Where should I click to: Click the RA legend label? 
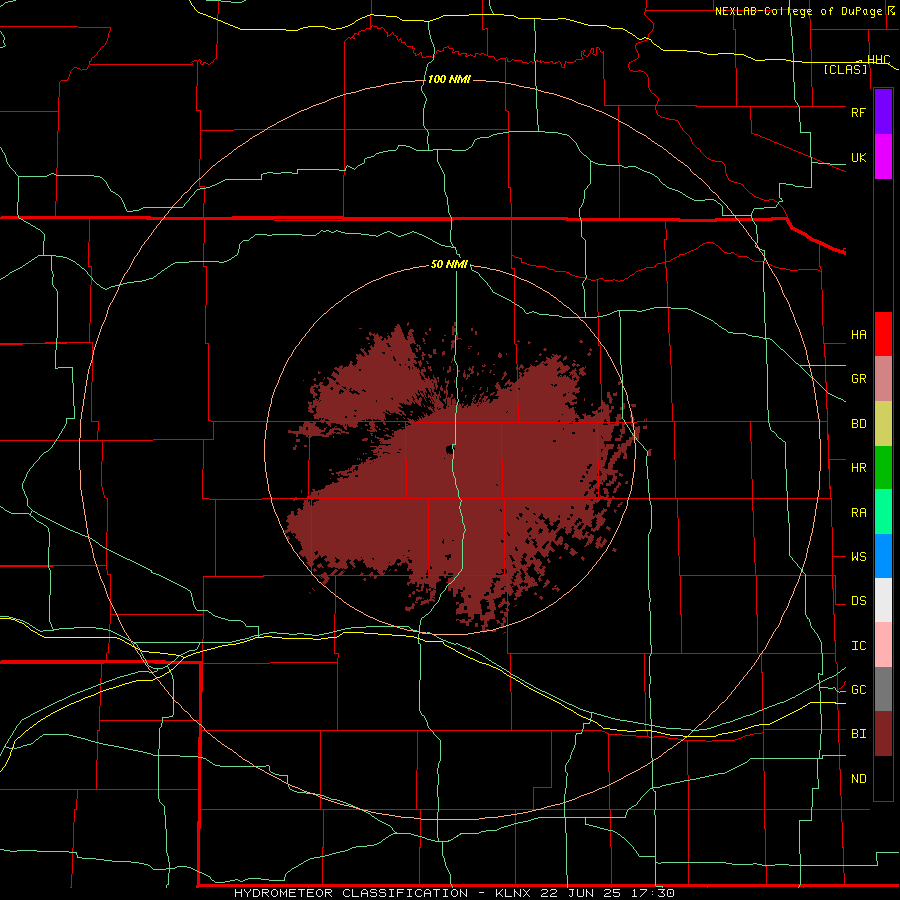[858, 513]
